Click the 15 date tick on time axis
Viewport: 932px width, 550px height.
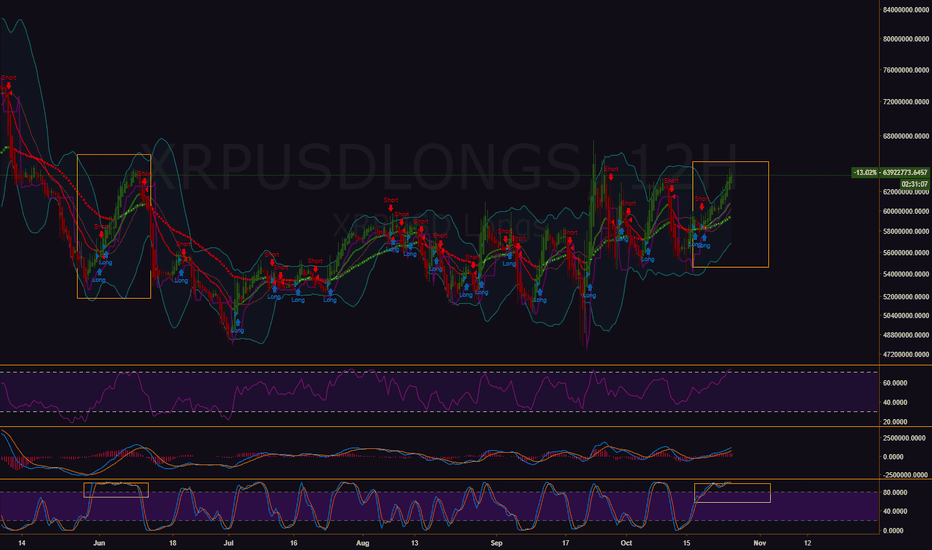coord(687,543)
